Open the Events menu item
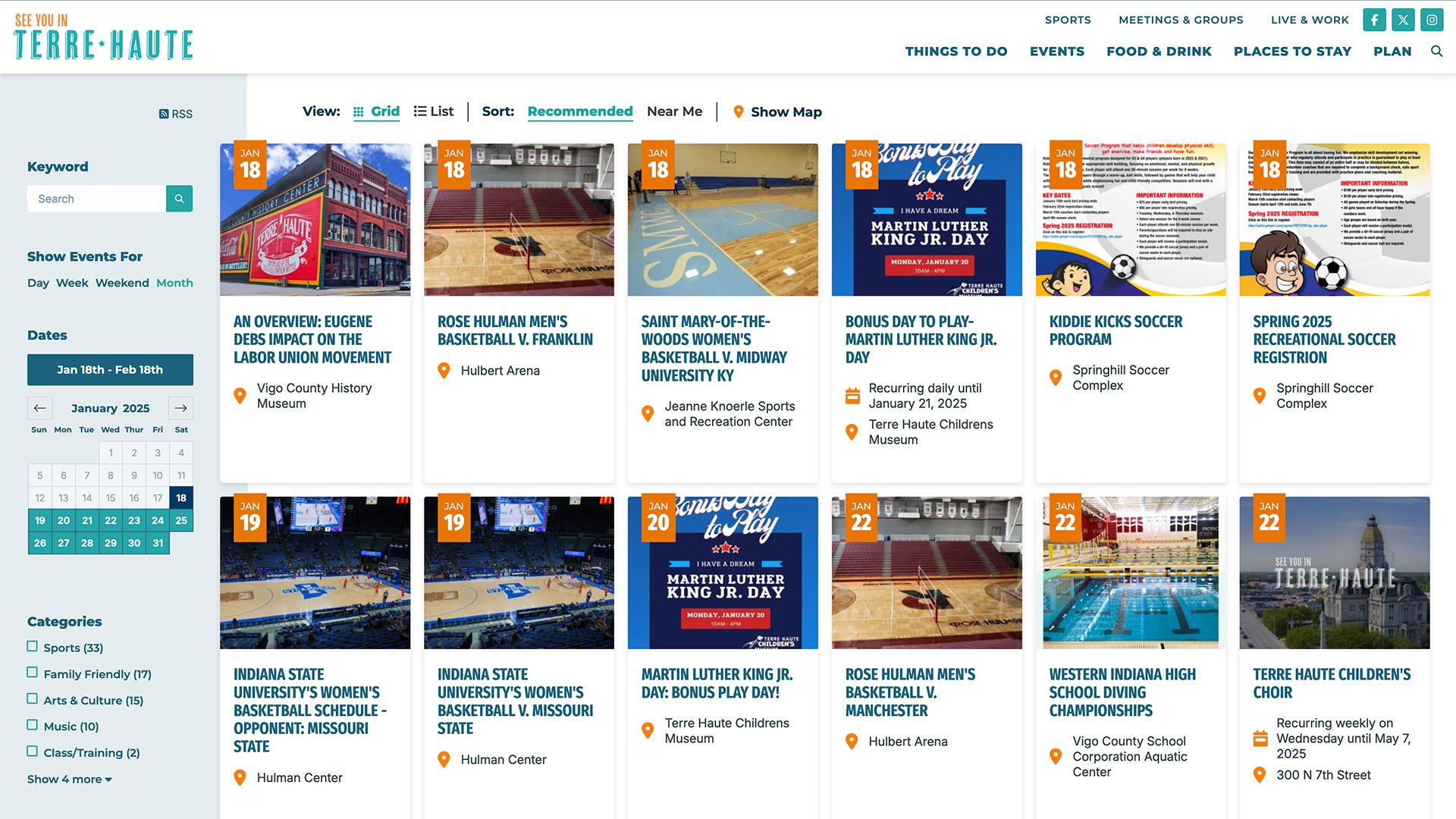Viewport: 1456px width, 819px height. point(1056,52)
